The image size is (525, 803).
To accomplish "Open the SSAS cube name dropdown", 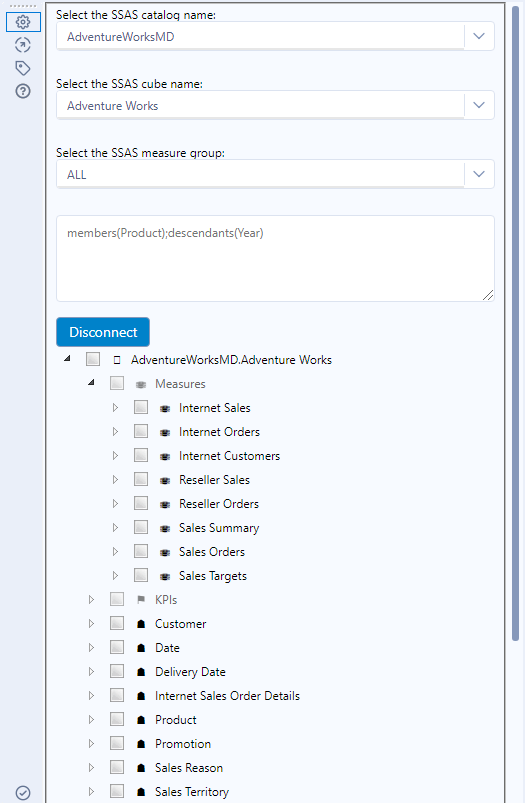I will click(x=479, y=105).
